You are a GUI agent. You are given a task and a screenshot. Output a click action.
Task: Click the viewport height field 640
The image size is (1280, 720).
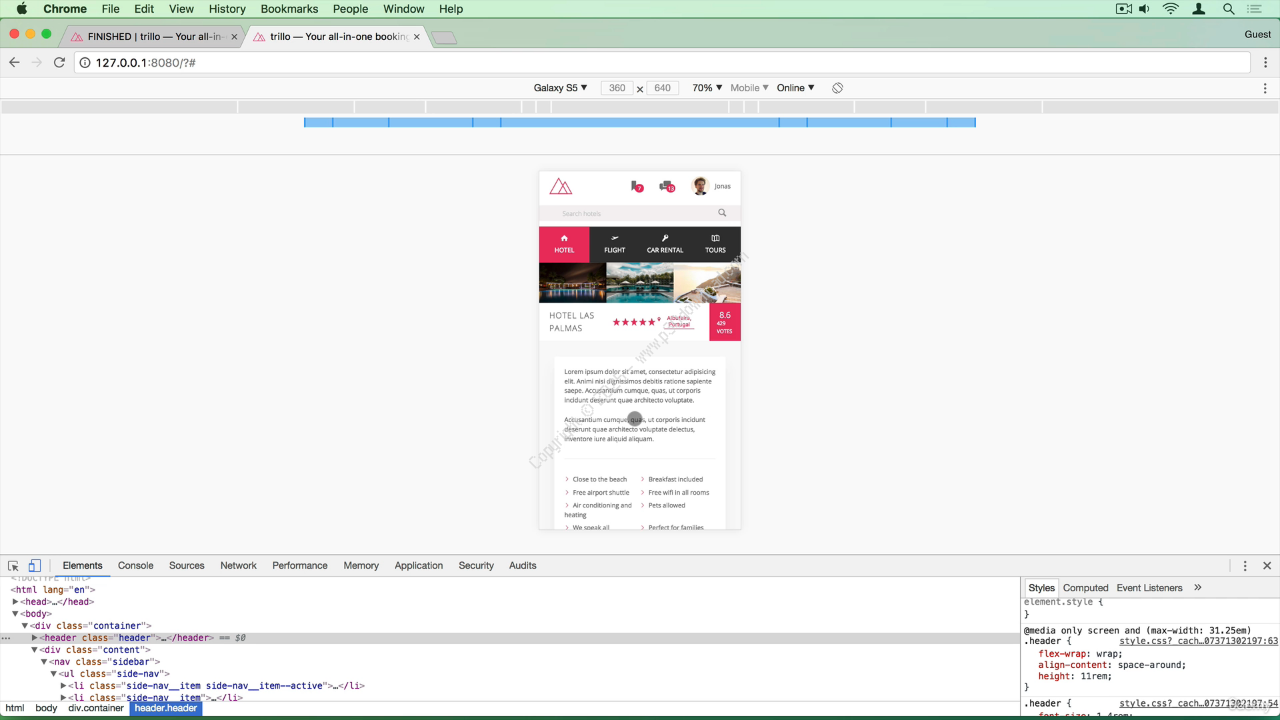662,88
